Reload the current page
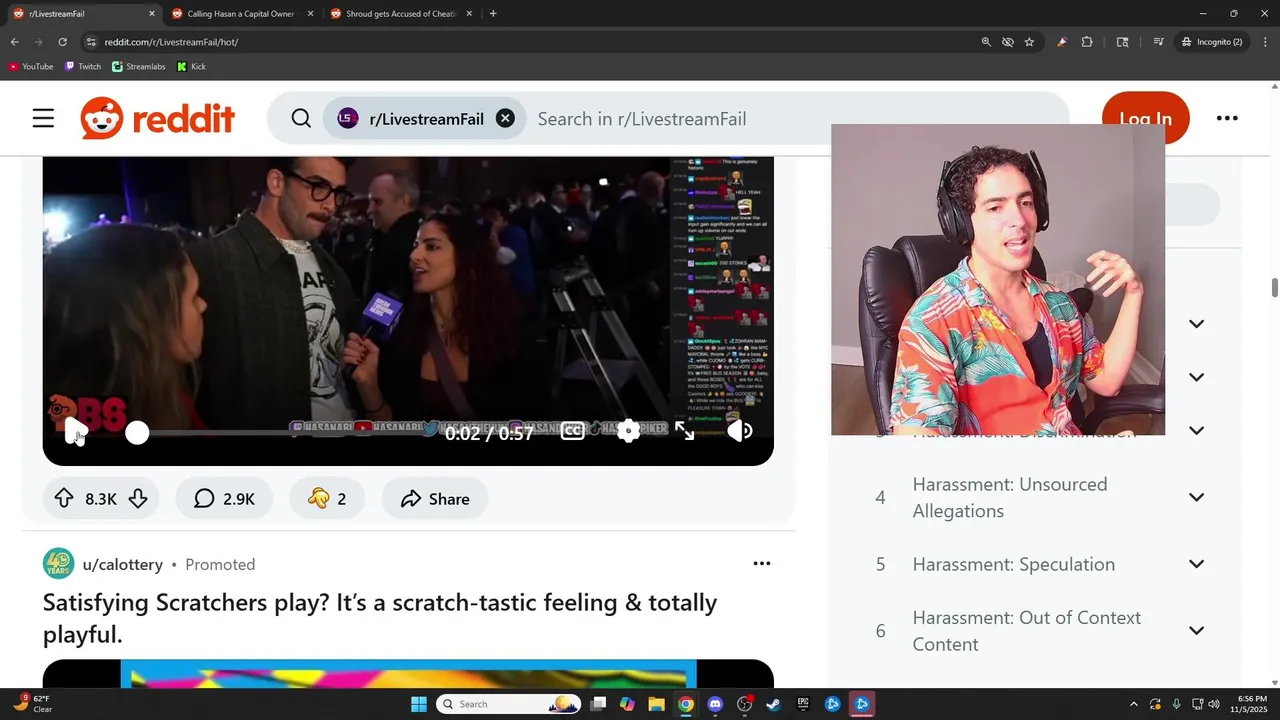The image size is (1280, 720). (62, 42)
